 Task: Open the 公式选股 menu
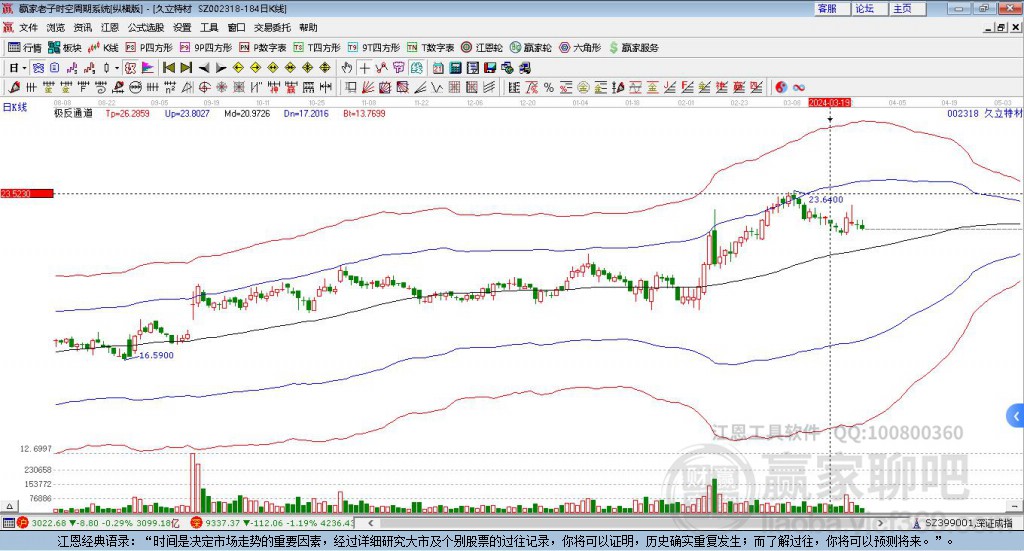pos(146,28)
